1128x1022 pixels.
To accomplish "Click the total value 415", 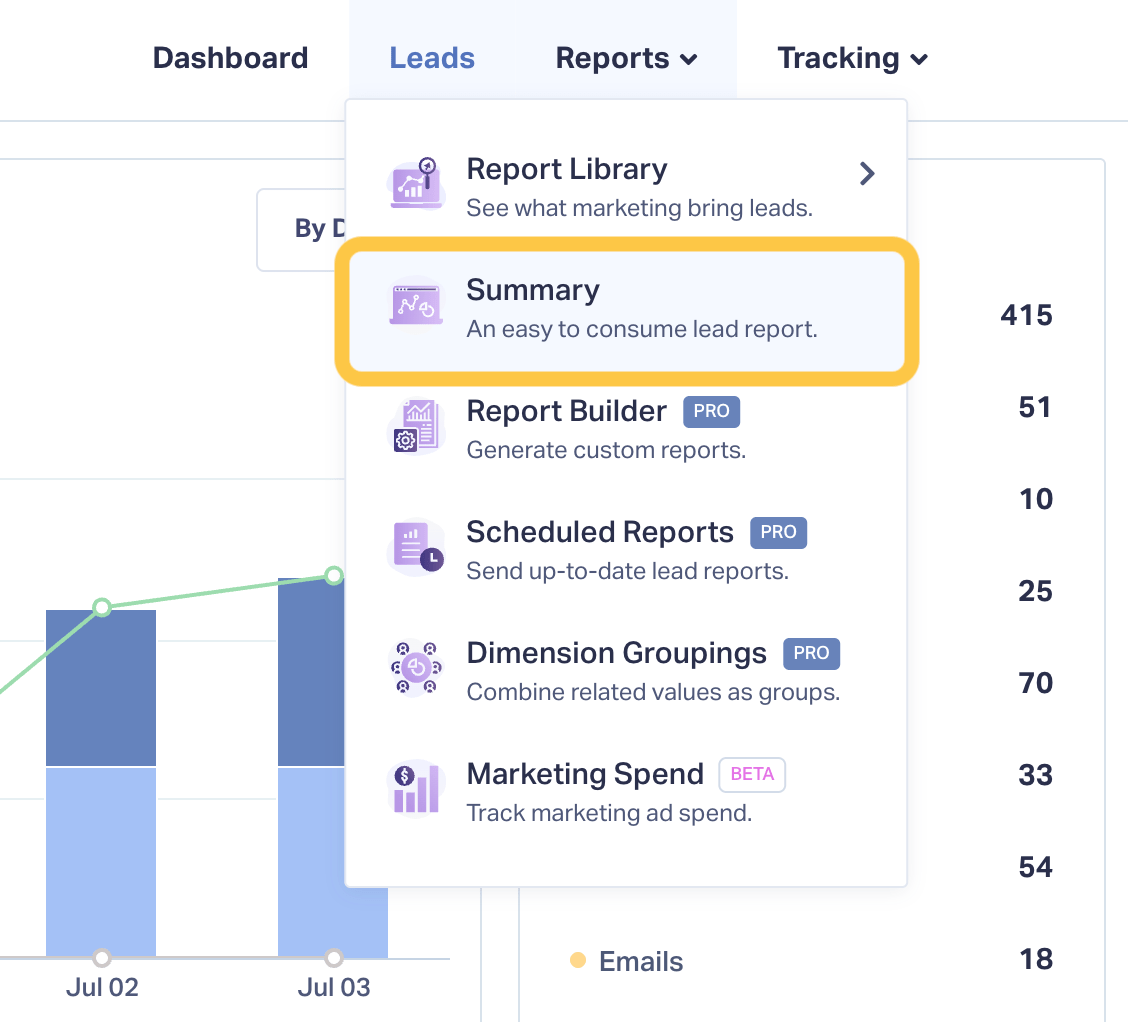I will (x=1027, y=315).
